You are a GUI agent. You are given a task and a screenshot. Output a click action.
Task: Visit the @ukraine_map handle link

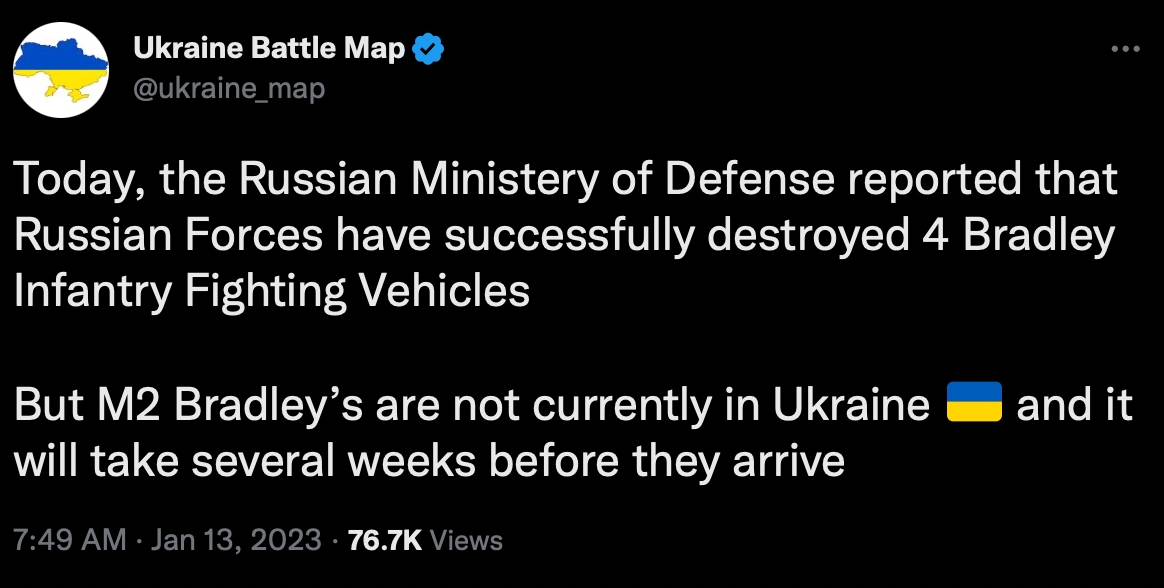click(x=229, y=90)
